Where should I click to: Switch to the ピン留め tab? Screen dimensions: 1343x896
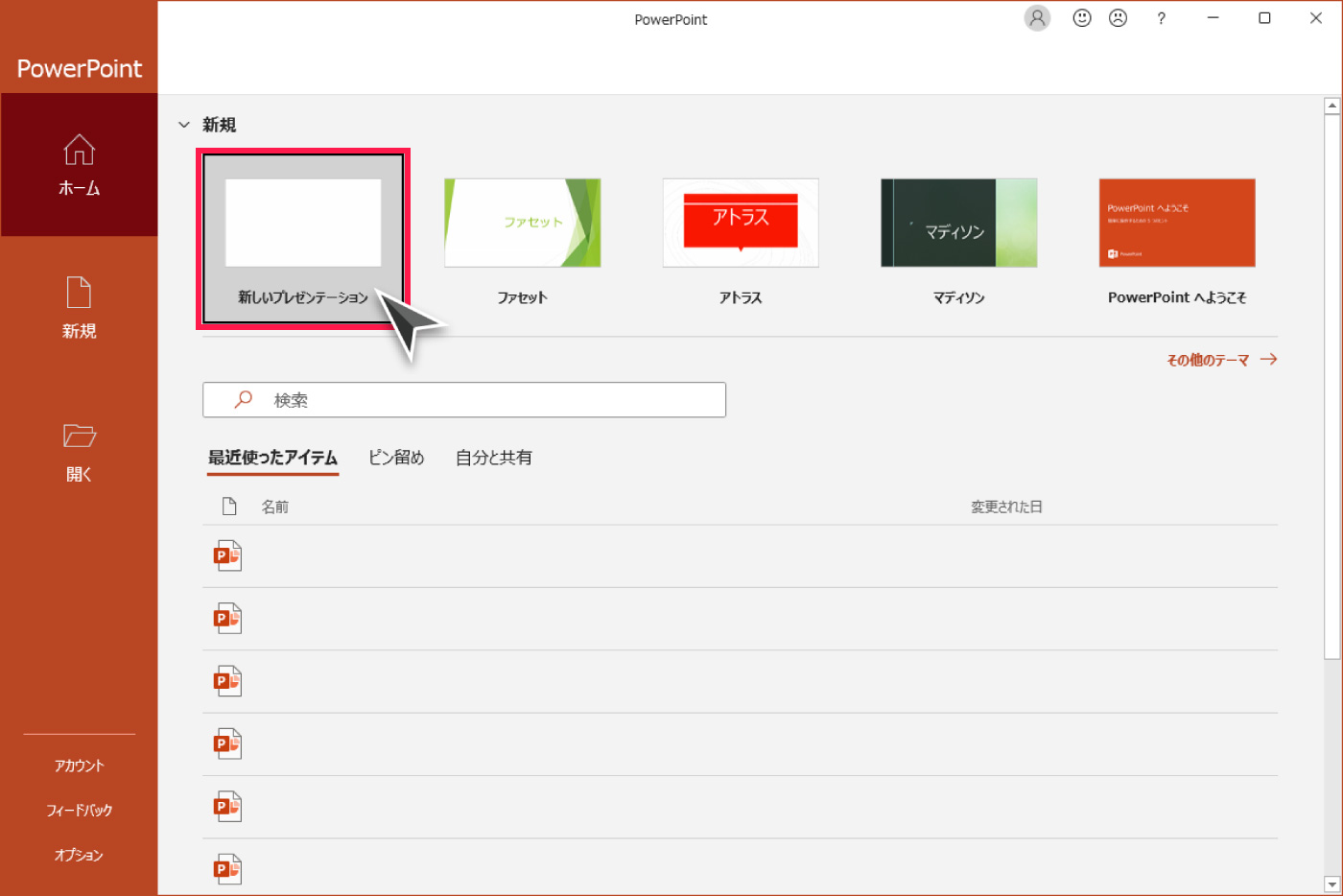tap(396, 458)
